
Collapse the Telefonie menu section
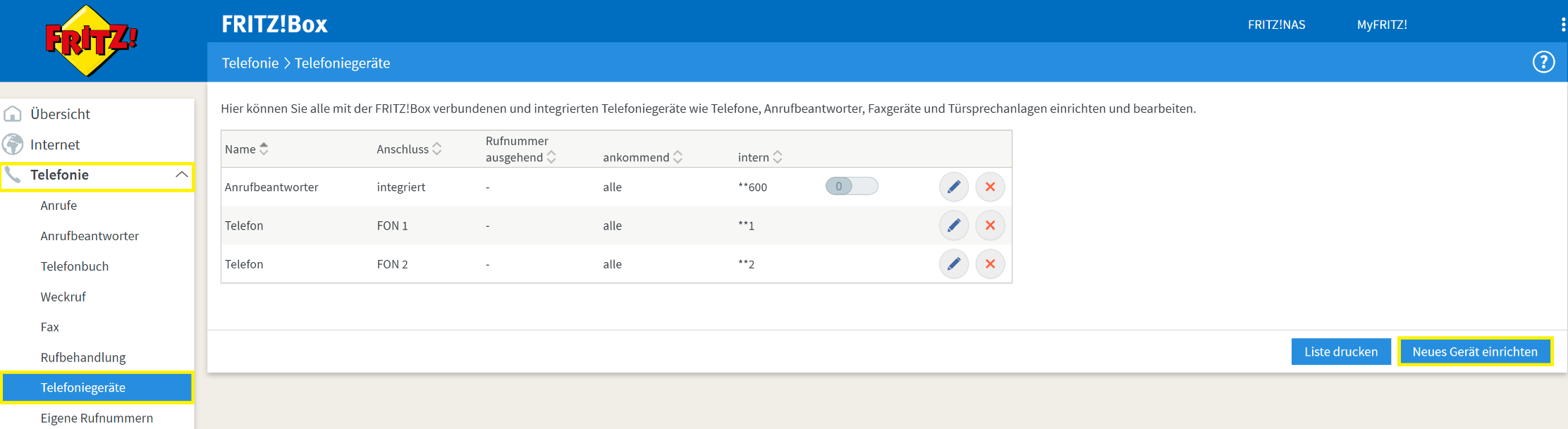pyautogui.click(x=181, y=175)
